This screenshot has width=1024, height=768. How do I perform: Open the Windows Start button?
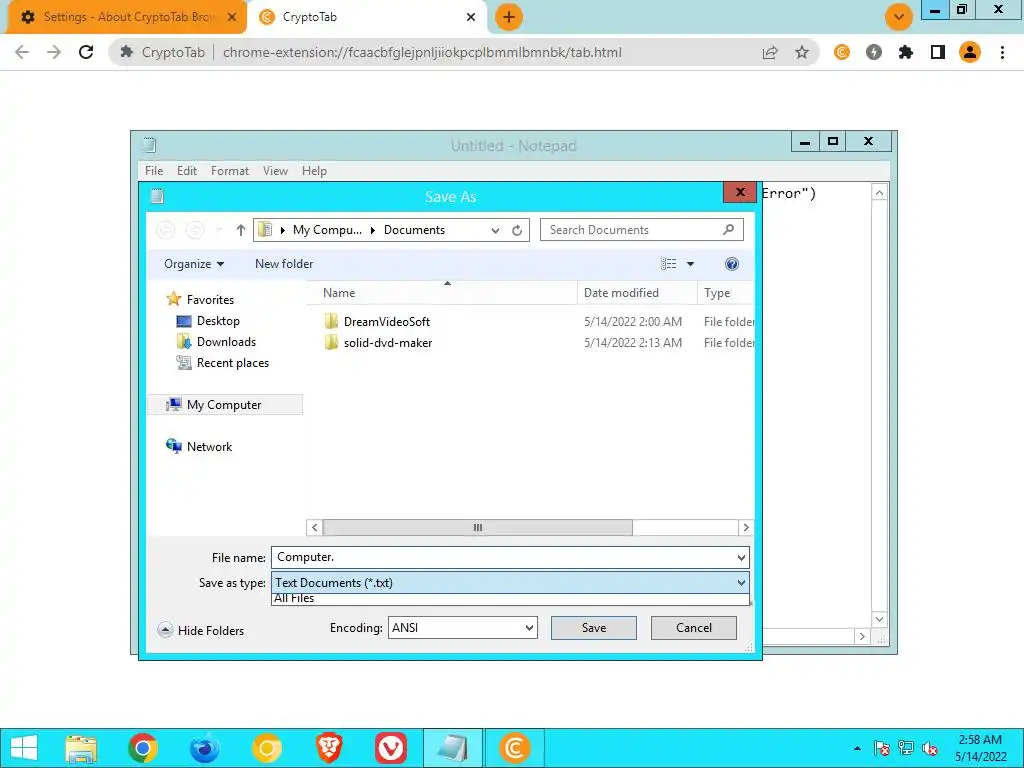coord(24,748)
